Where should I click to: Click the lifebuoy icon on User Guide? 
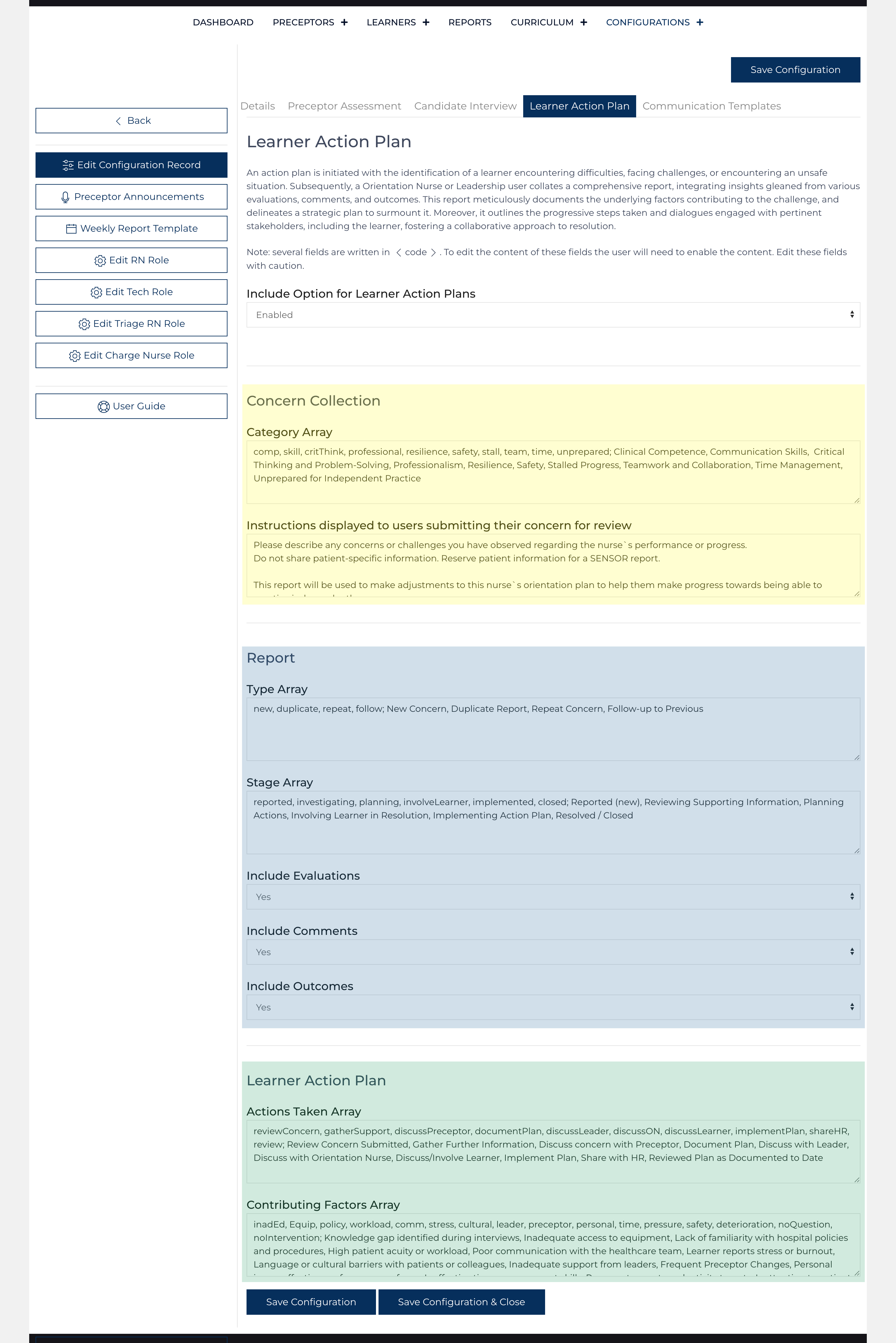103,406
